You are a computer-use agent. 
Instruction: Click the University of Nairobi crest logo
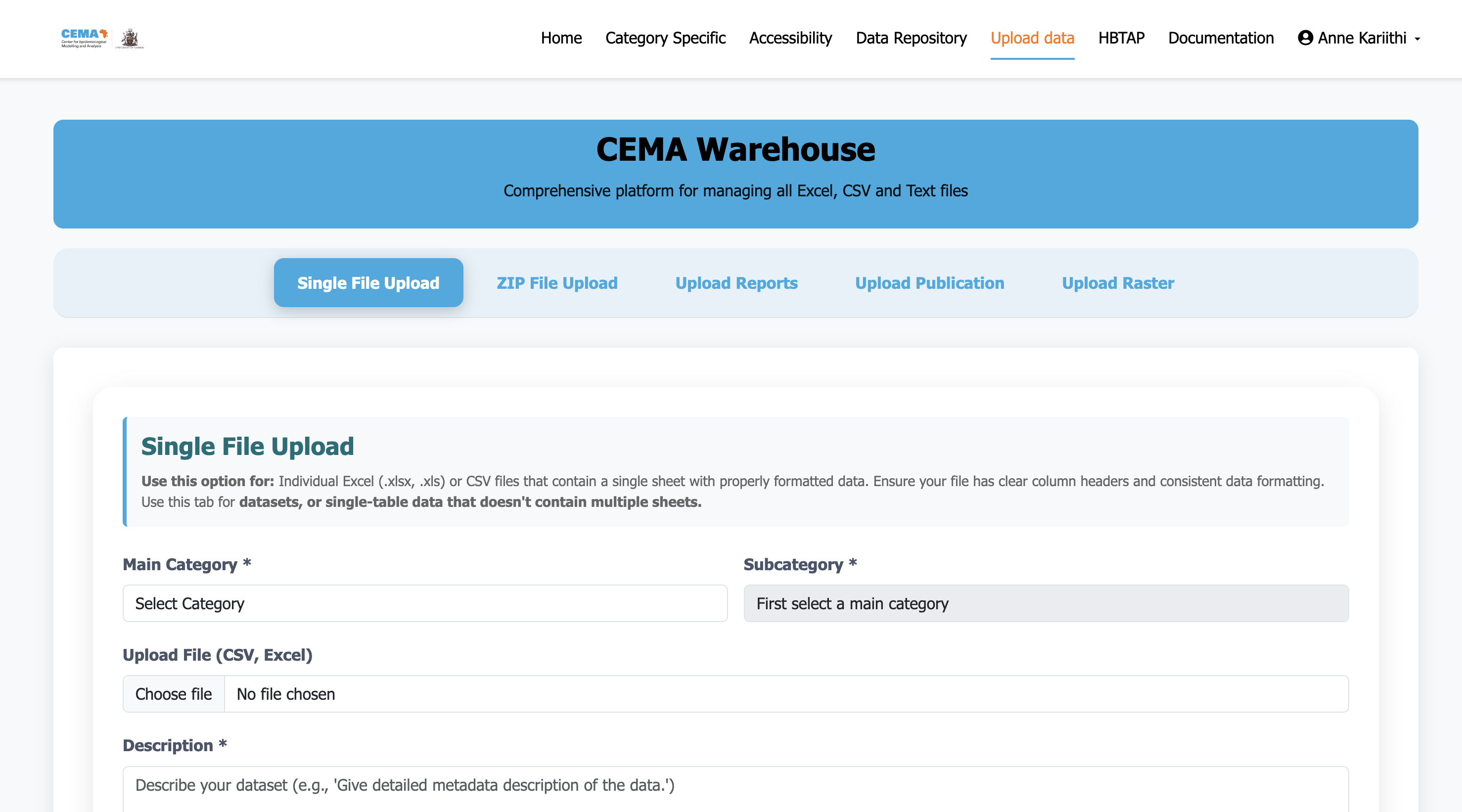click(130, 38)
